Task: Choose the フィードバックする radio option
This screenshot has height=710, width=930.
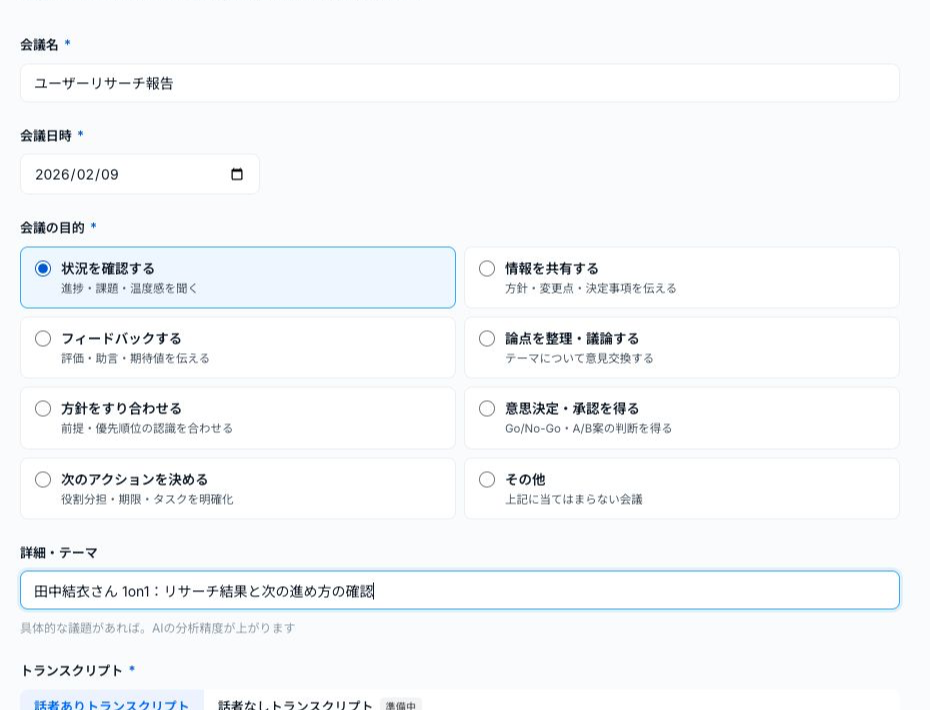Action: click(43, 339)
